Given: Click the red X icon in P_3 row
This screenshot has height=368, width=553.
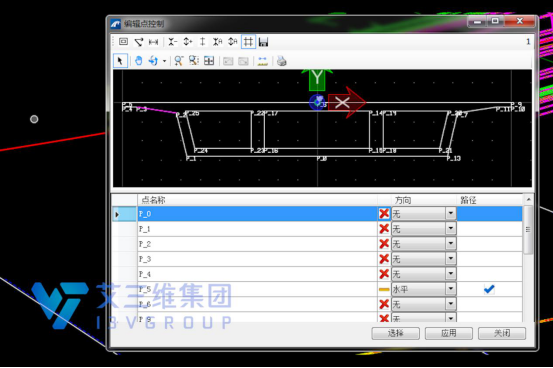Looking at the screenshot, I should click(384, 259).
